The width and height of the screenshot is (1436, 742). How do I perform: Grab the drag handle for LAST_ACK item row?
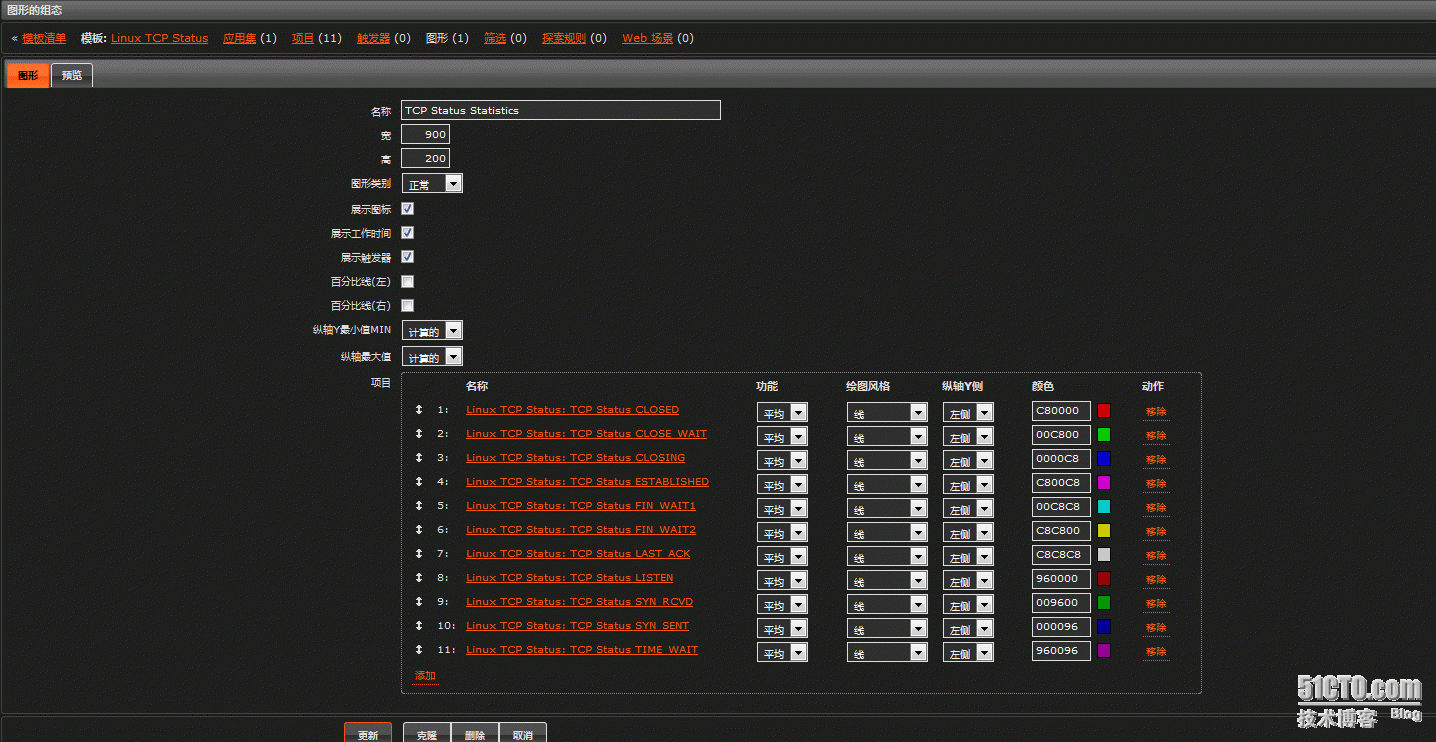(x=419, y=554)
